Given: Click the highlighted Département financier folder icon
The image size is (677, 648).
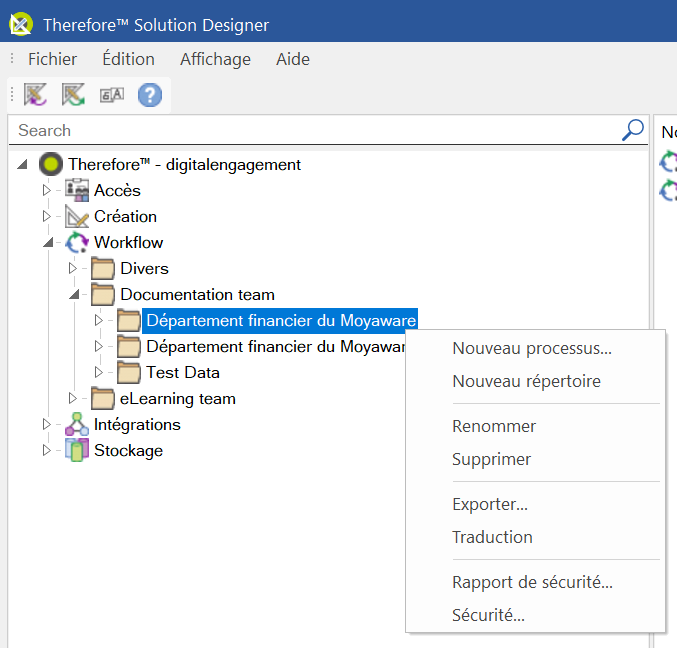Looking at the screenshot, I should tap(129, 320).
